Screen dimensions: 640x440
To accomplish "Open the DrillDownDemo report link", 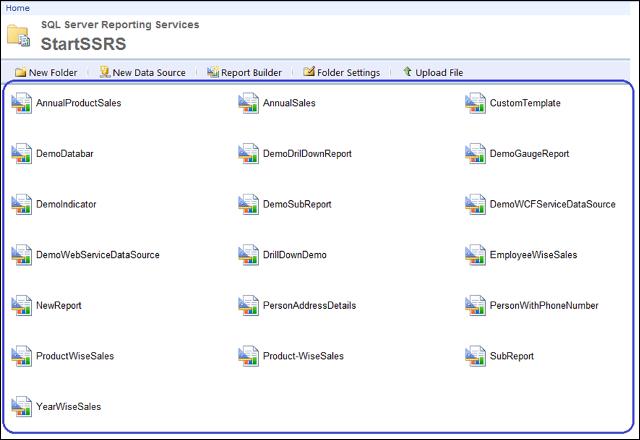I will click(295, 255).
